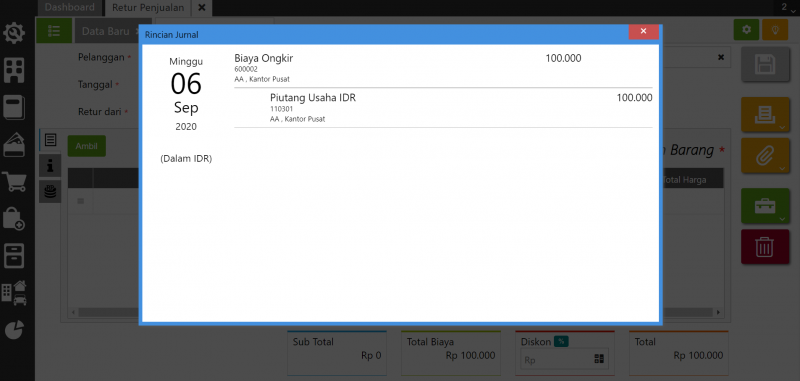Image resolution: width=800 pixels, height=381 pixels.
Task: Open the purchase bag module in sidebar
Action: pos(14,219)
